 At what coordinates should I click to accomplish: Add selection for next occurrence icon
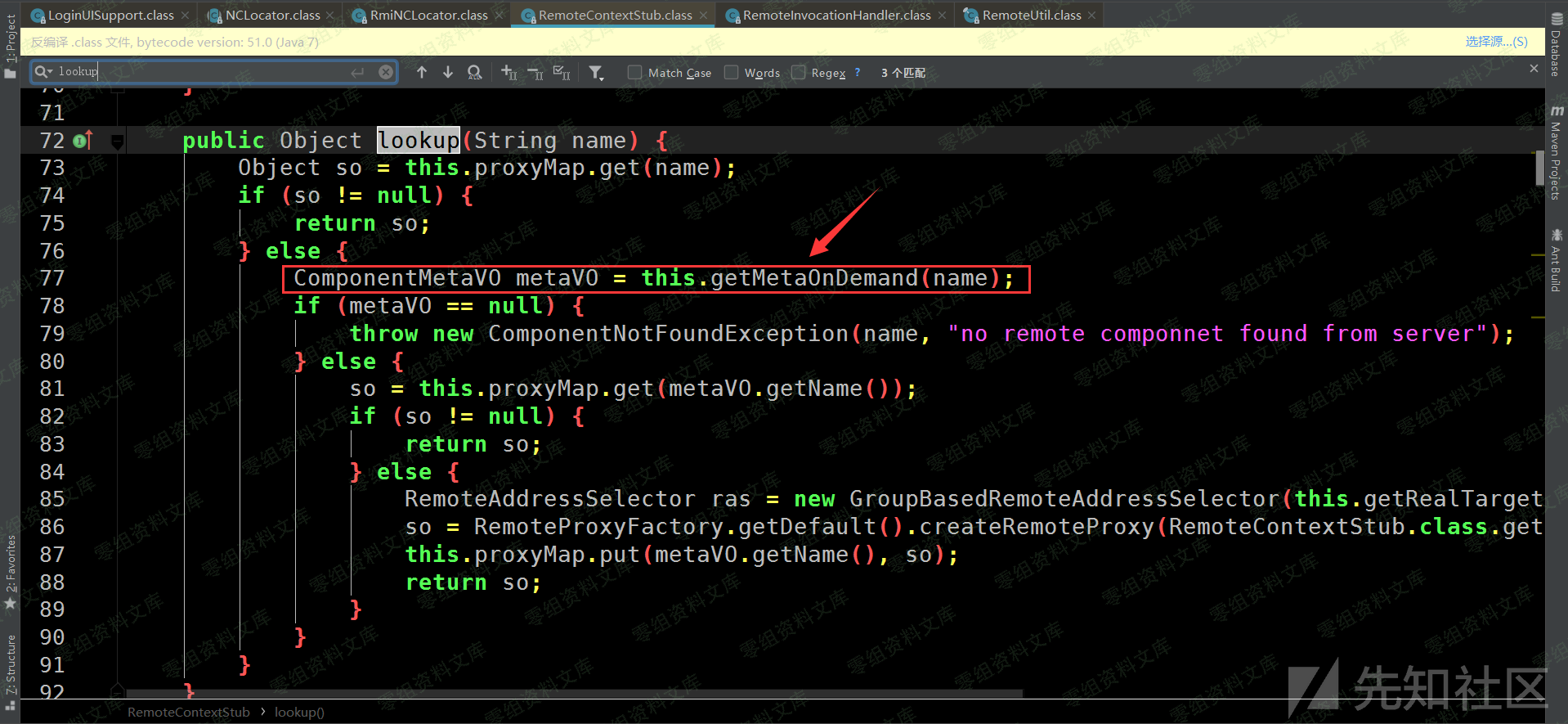[508, 73]
